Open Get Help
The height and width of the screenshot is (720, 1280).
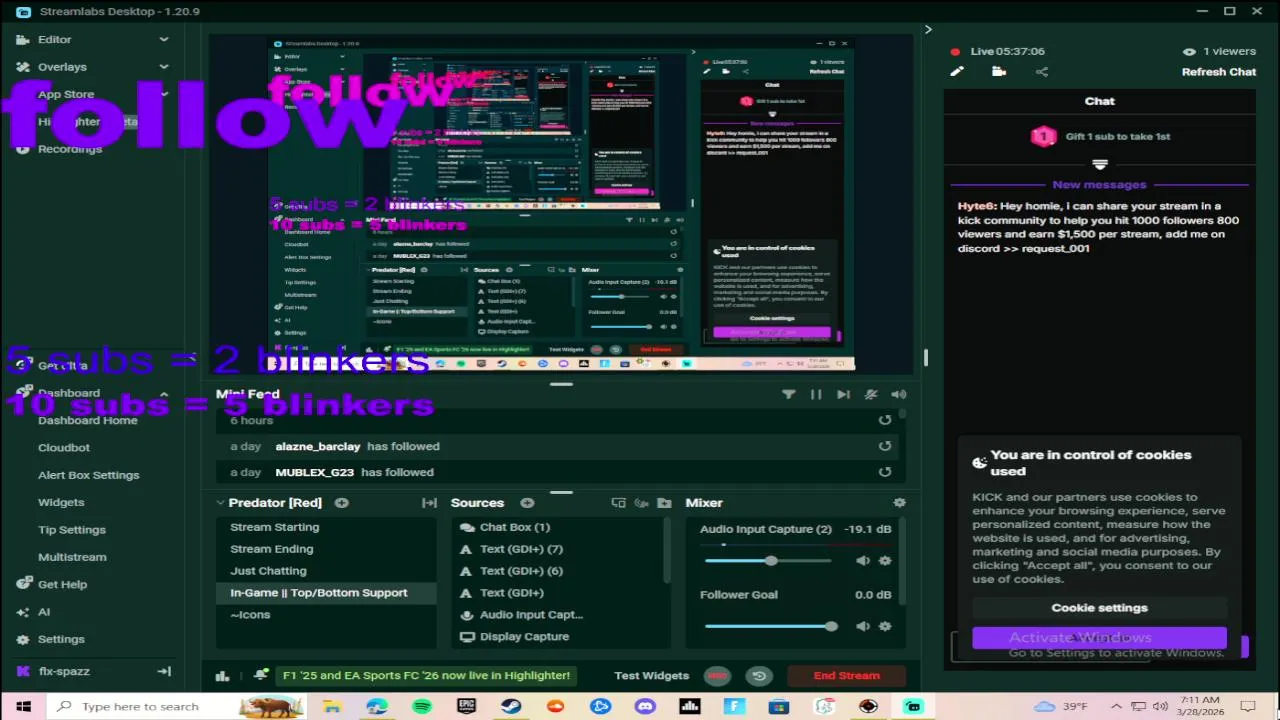point(62,584)
